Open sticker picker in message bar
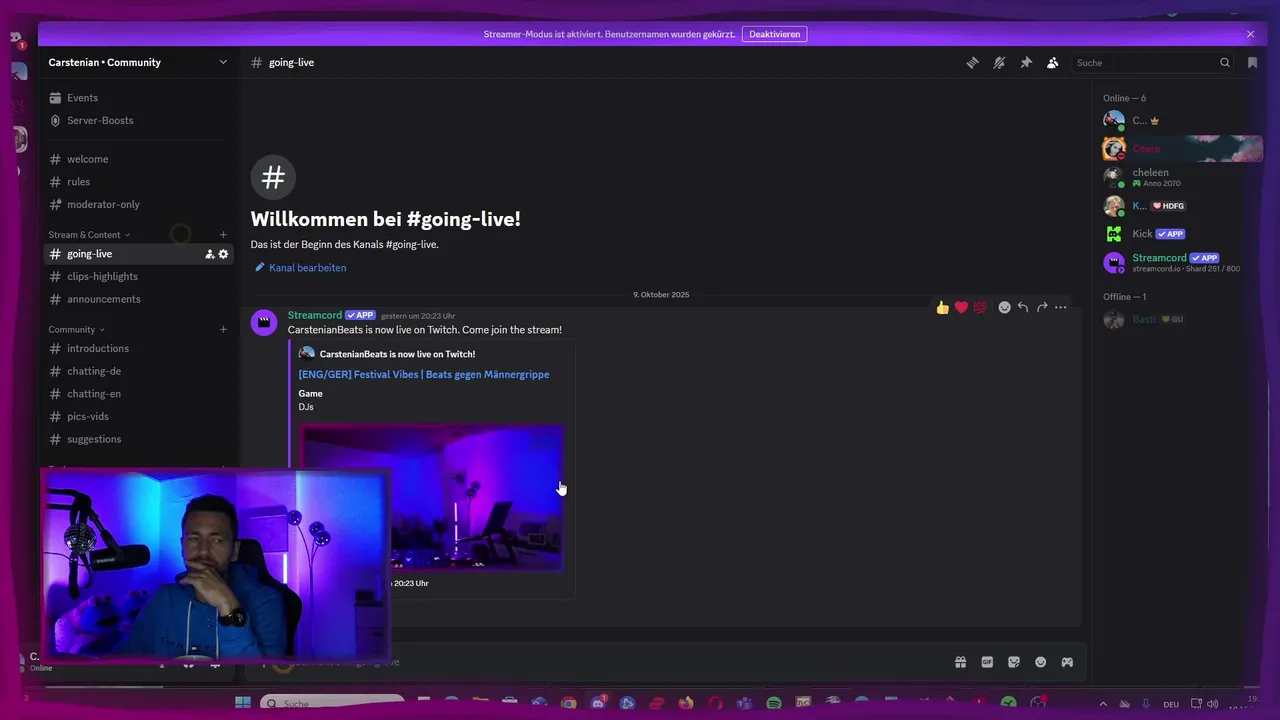 pos(1014,662)
